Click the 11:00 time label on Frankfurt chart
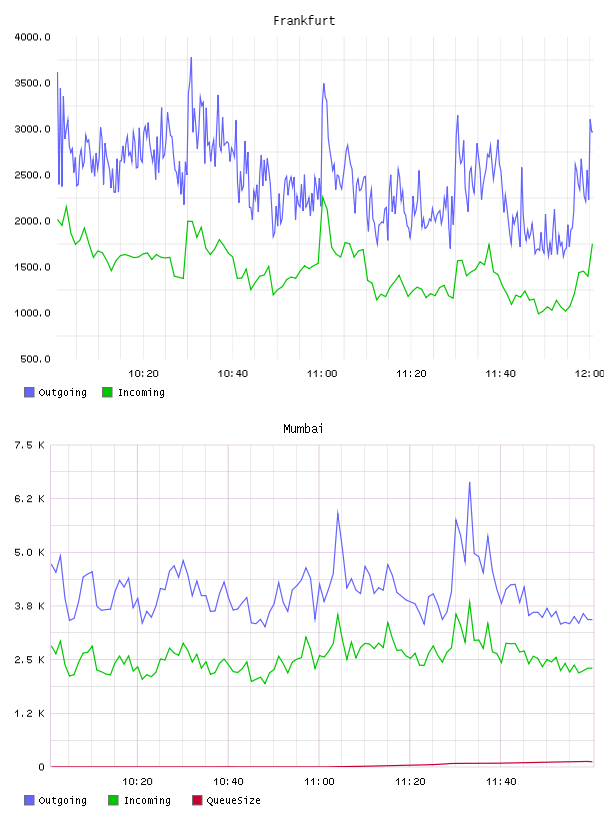This screenshot has width=608, height=816. tap(322, 374)
